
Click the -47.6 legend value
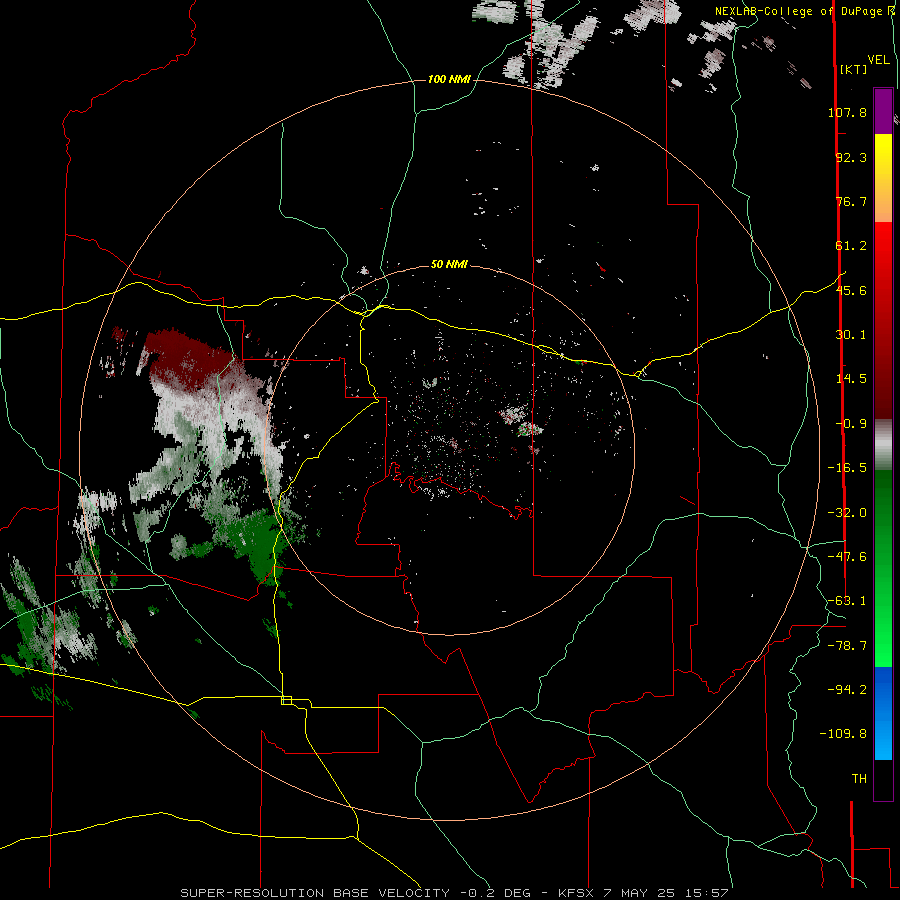point(847,557)
